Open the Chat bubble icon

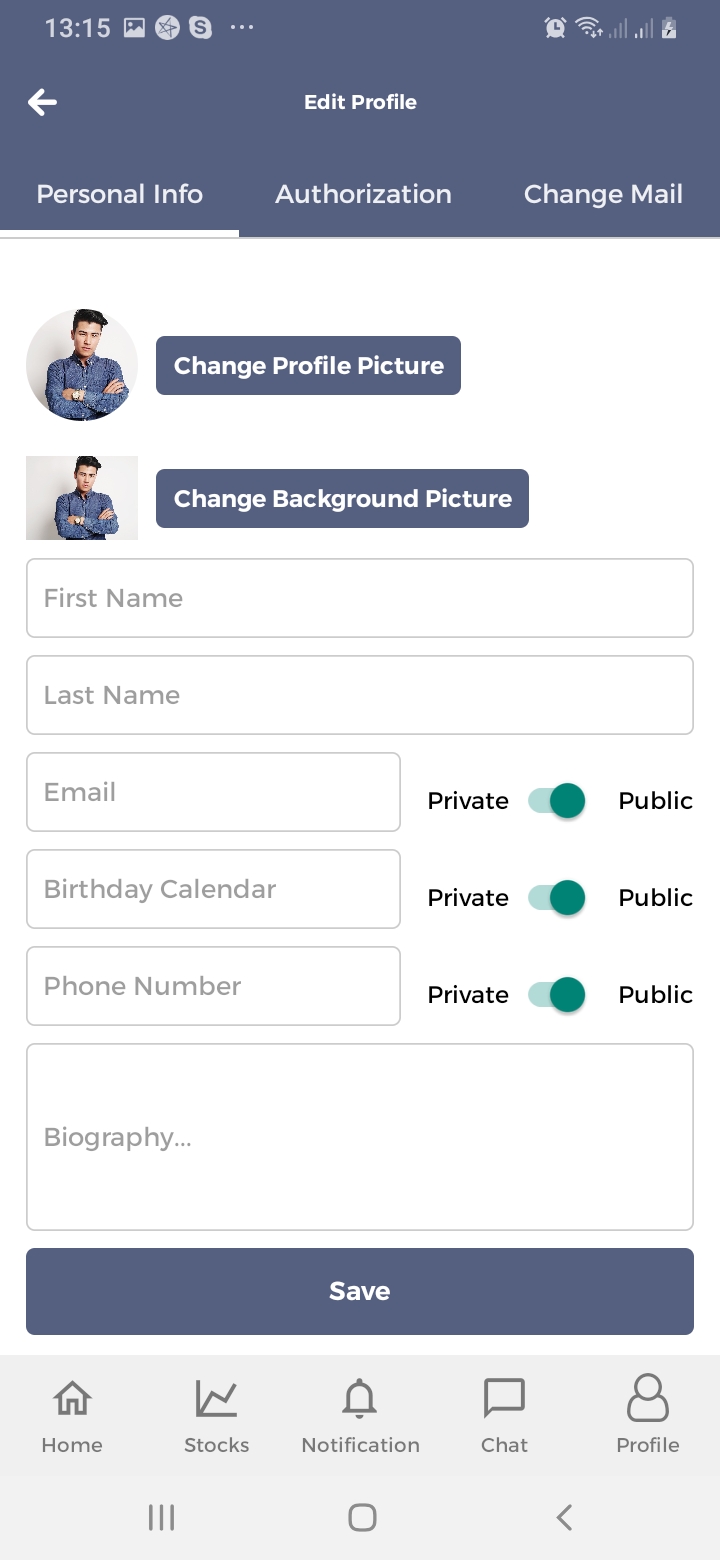click(x=504, y=1398)
